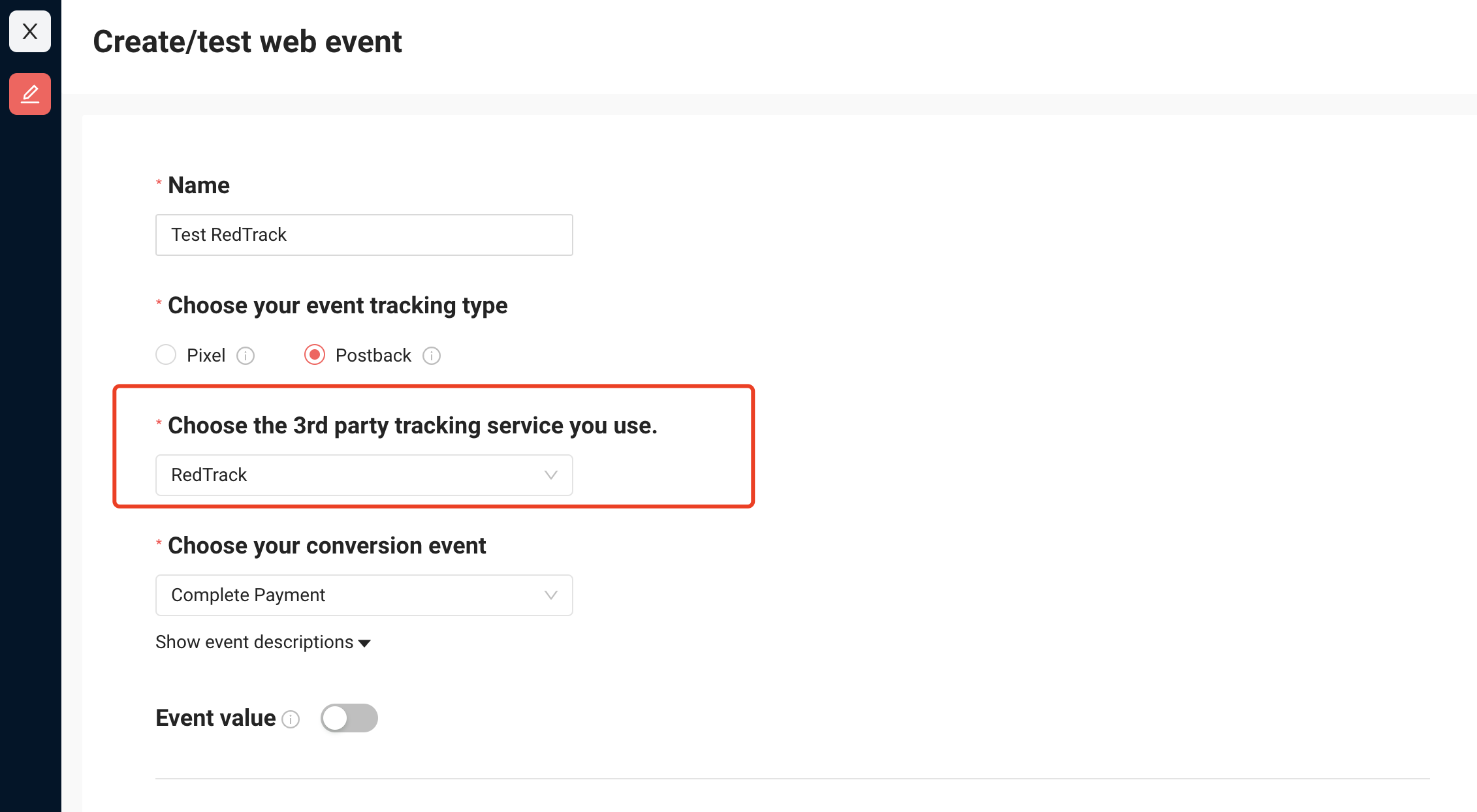
Task: Click the chevron in Complete Payment dropdown
Action: [551, 595]
